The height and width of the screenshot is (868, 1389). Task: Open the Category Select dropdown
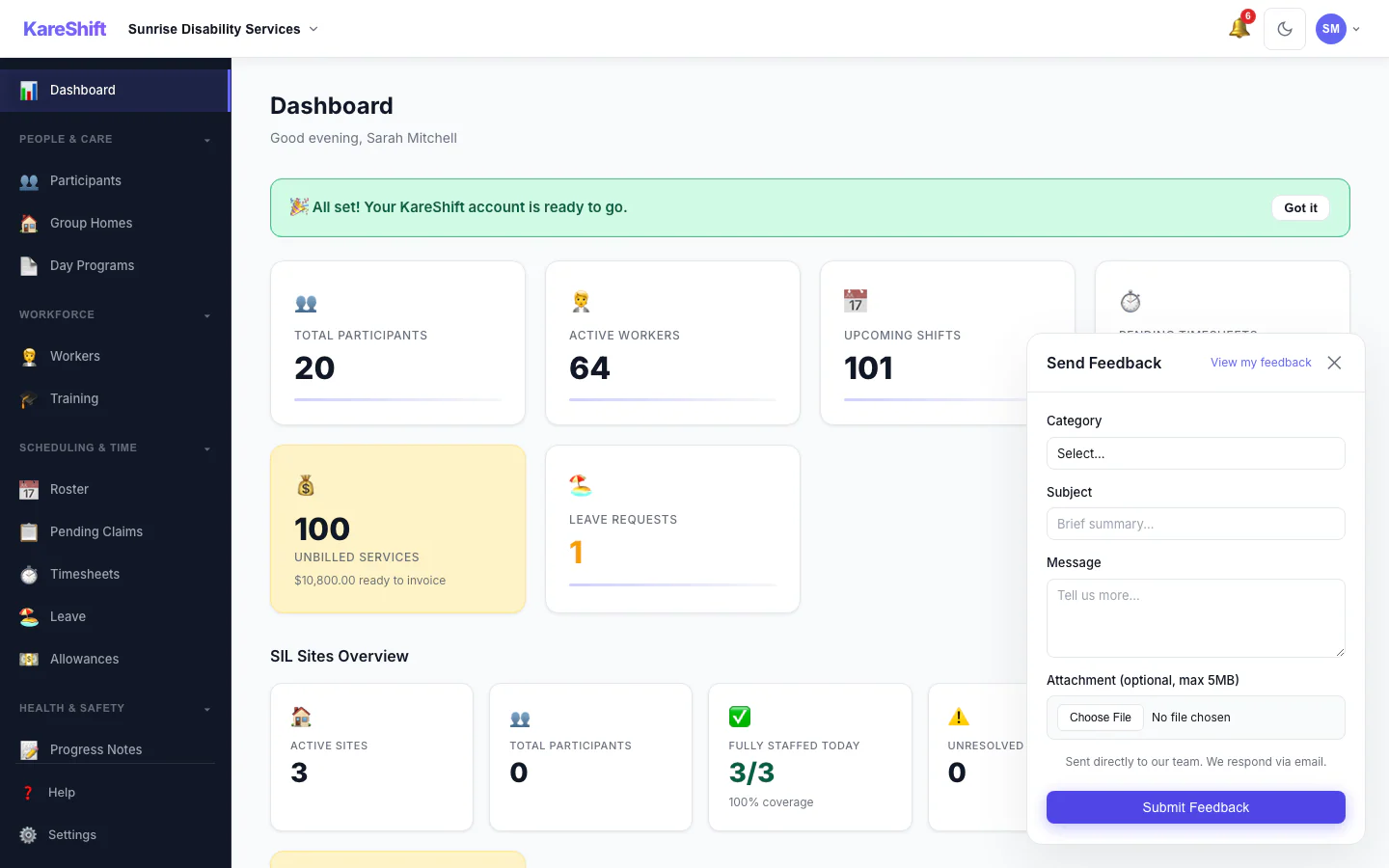[x=1195, y=453]
